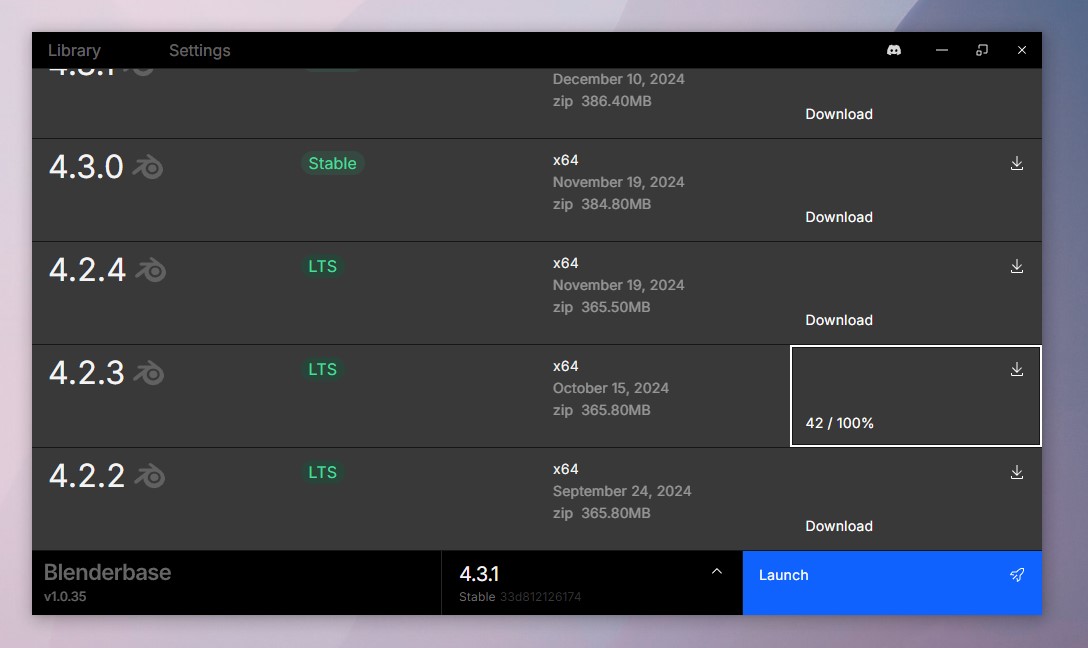The height and width of the screenshot is (648, 1088).
Task: Download Blender 4.2.4 LTS
Action: (839, 320)
